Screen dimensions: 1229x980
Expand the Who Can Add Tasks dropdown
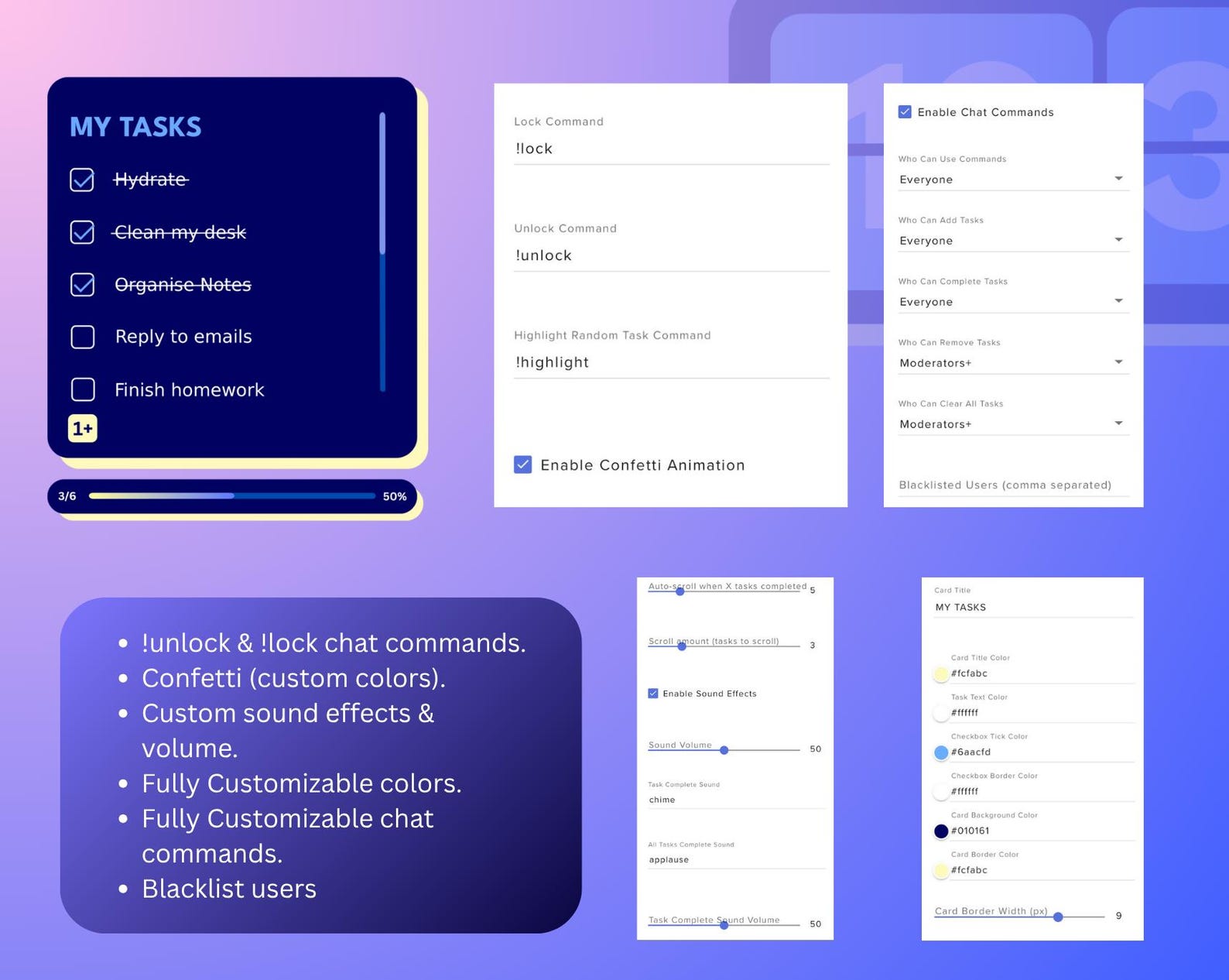point(1013,241)
